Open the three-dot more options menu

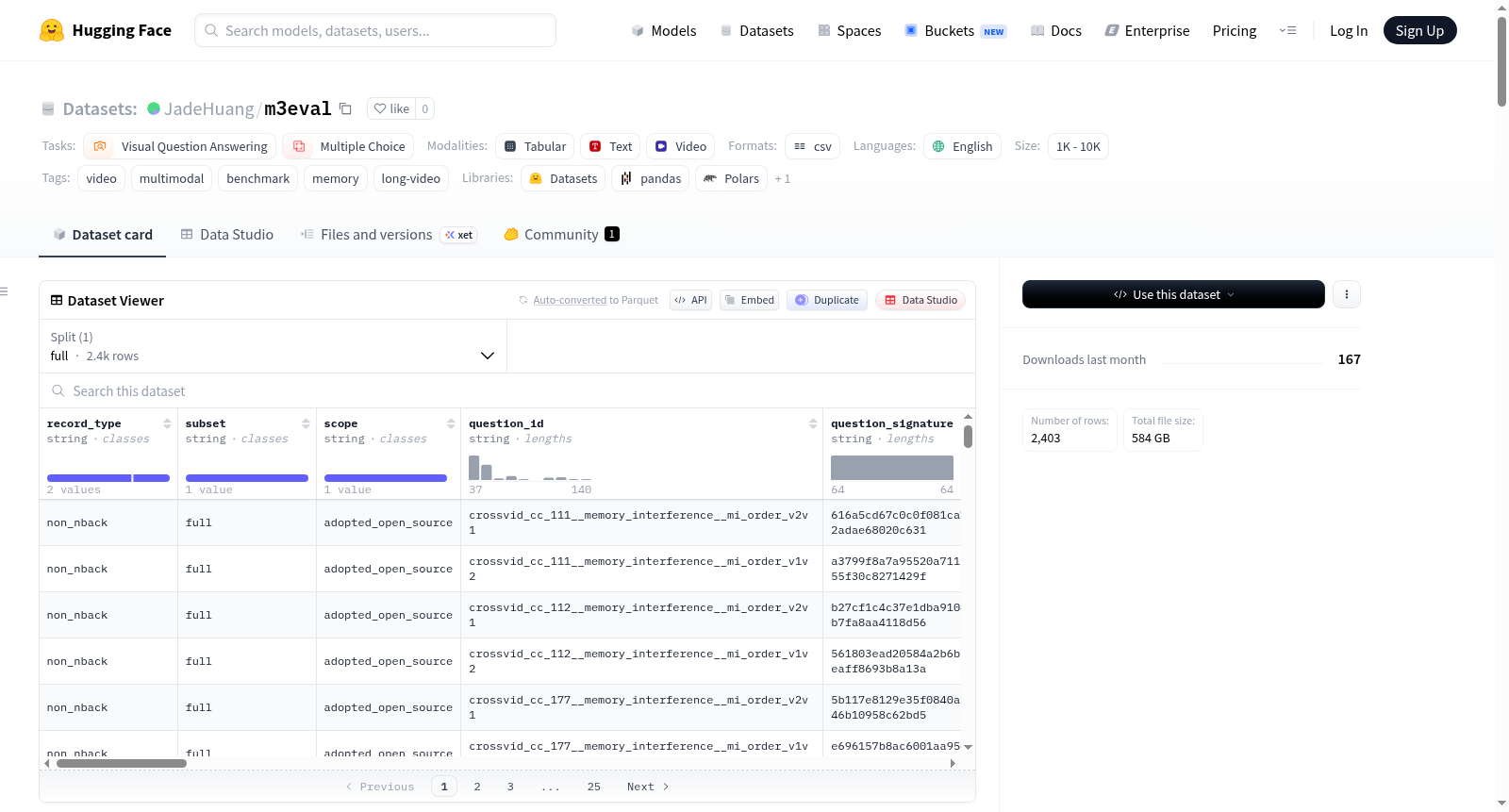click(1347, 294)
